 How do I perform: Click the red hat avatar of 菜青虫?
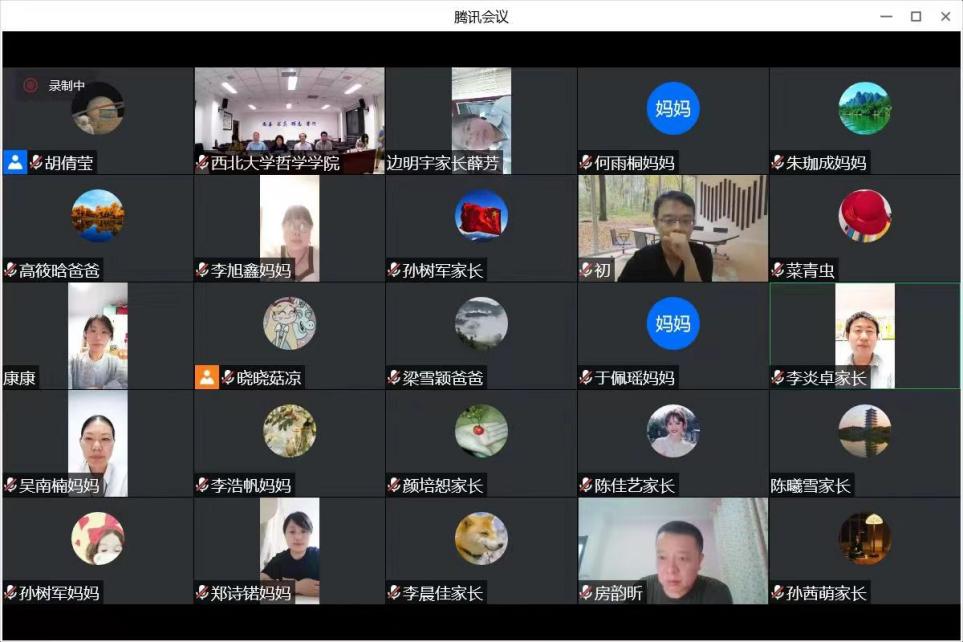(864, 215)
